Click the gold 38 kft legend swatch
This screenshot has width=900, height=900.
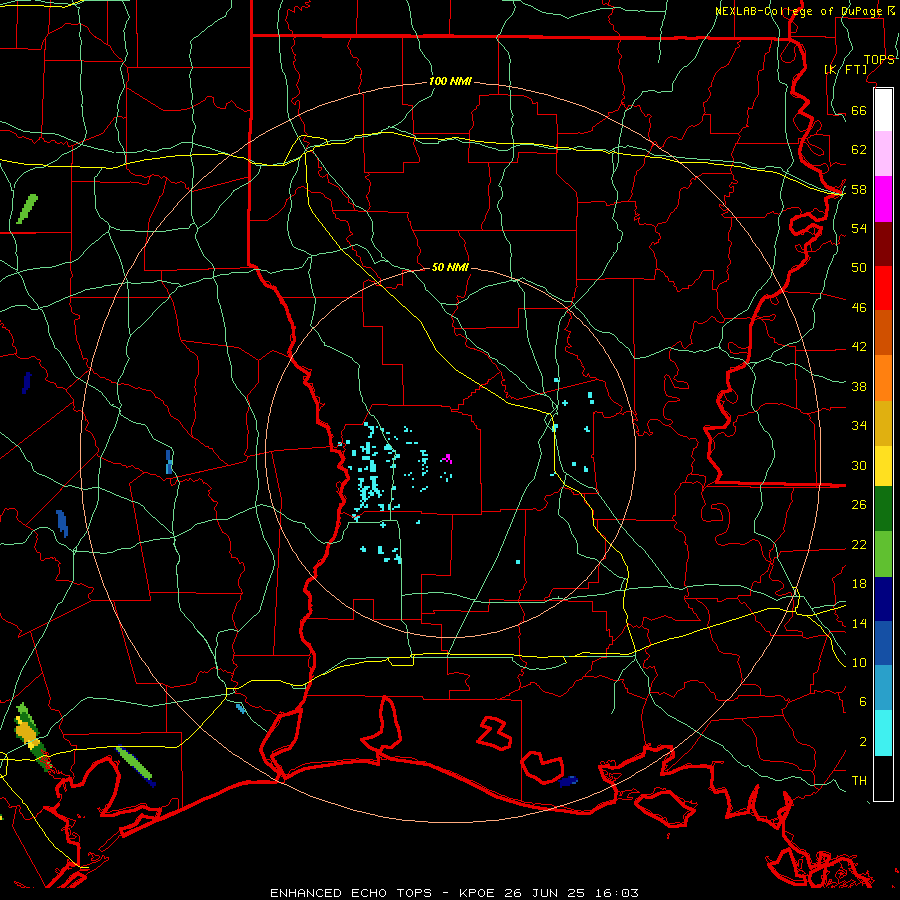pos(883,423)
